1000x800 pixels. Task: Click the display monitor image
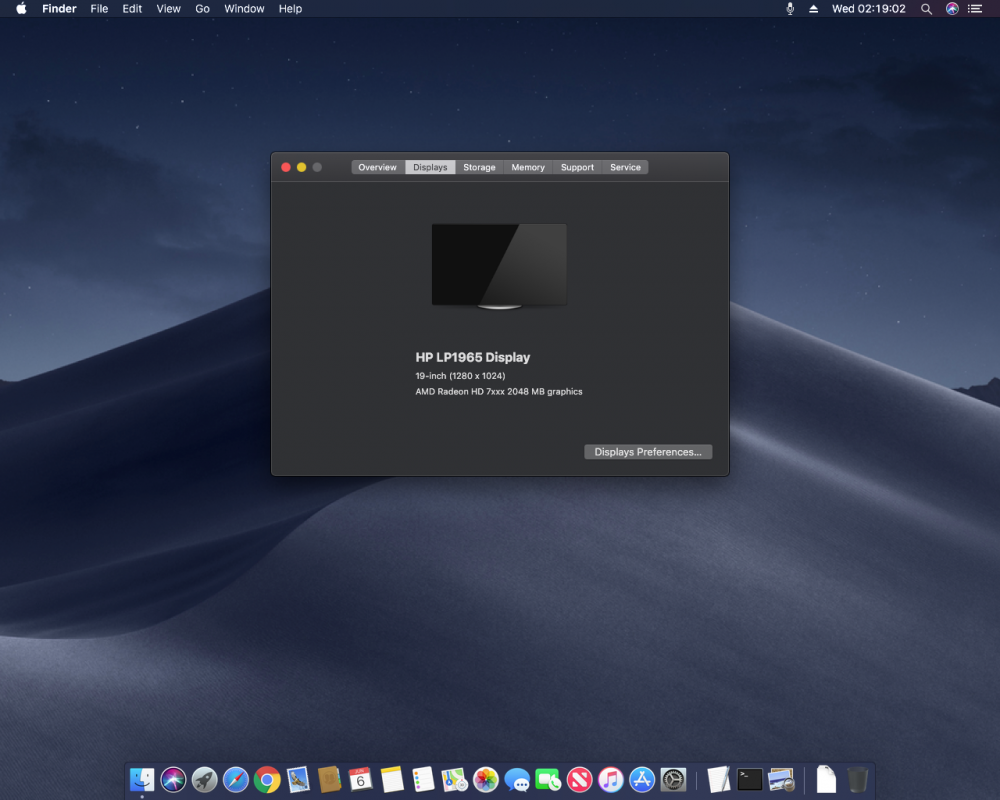[499, 266]
